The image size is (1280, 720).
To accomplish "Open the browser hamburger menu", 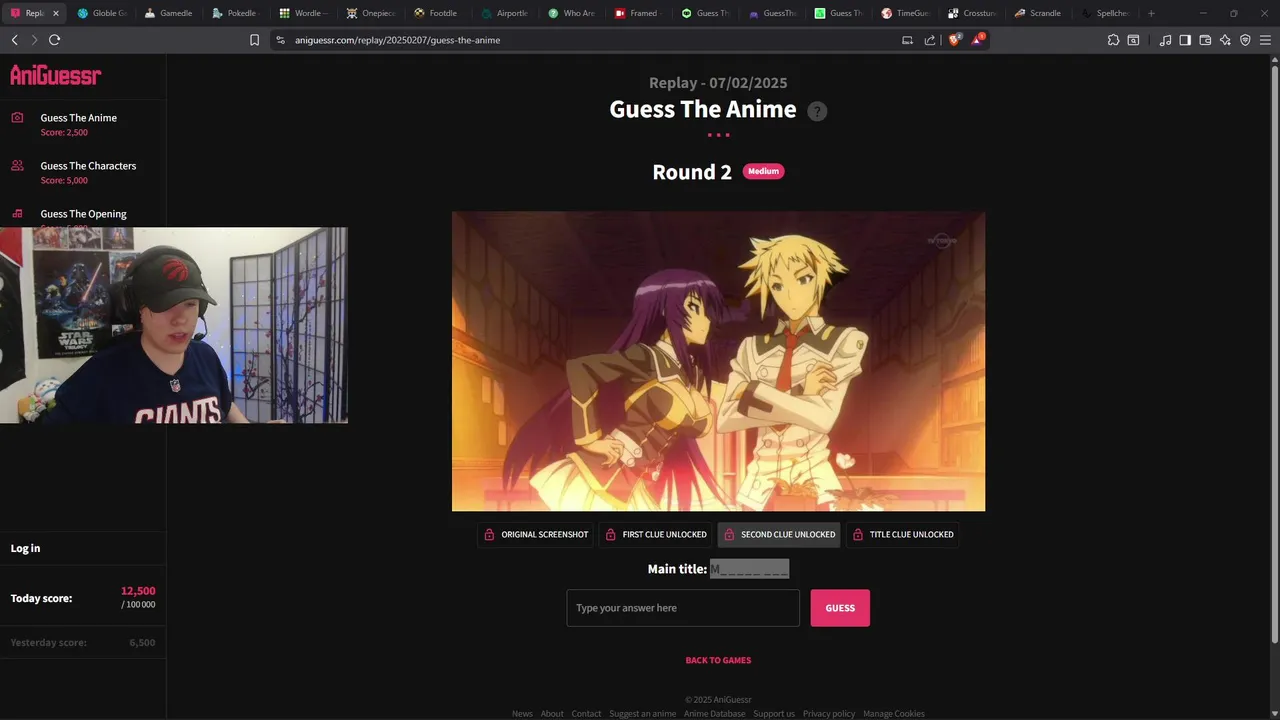I will pos(1265,40).
